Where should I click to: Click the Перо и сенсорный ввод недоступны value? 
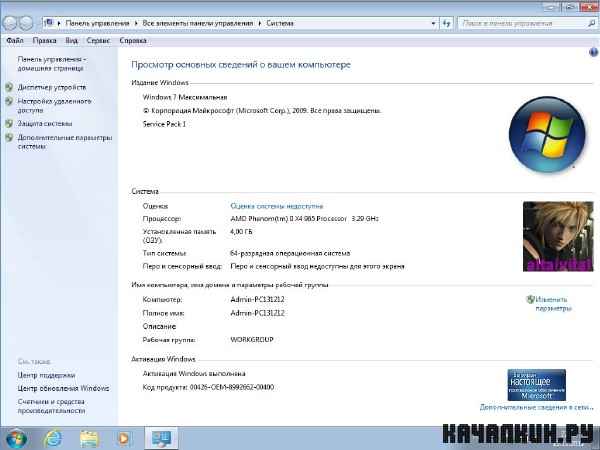(x=317, y=266)
